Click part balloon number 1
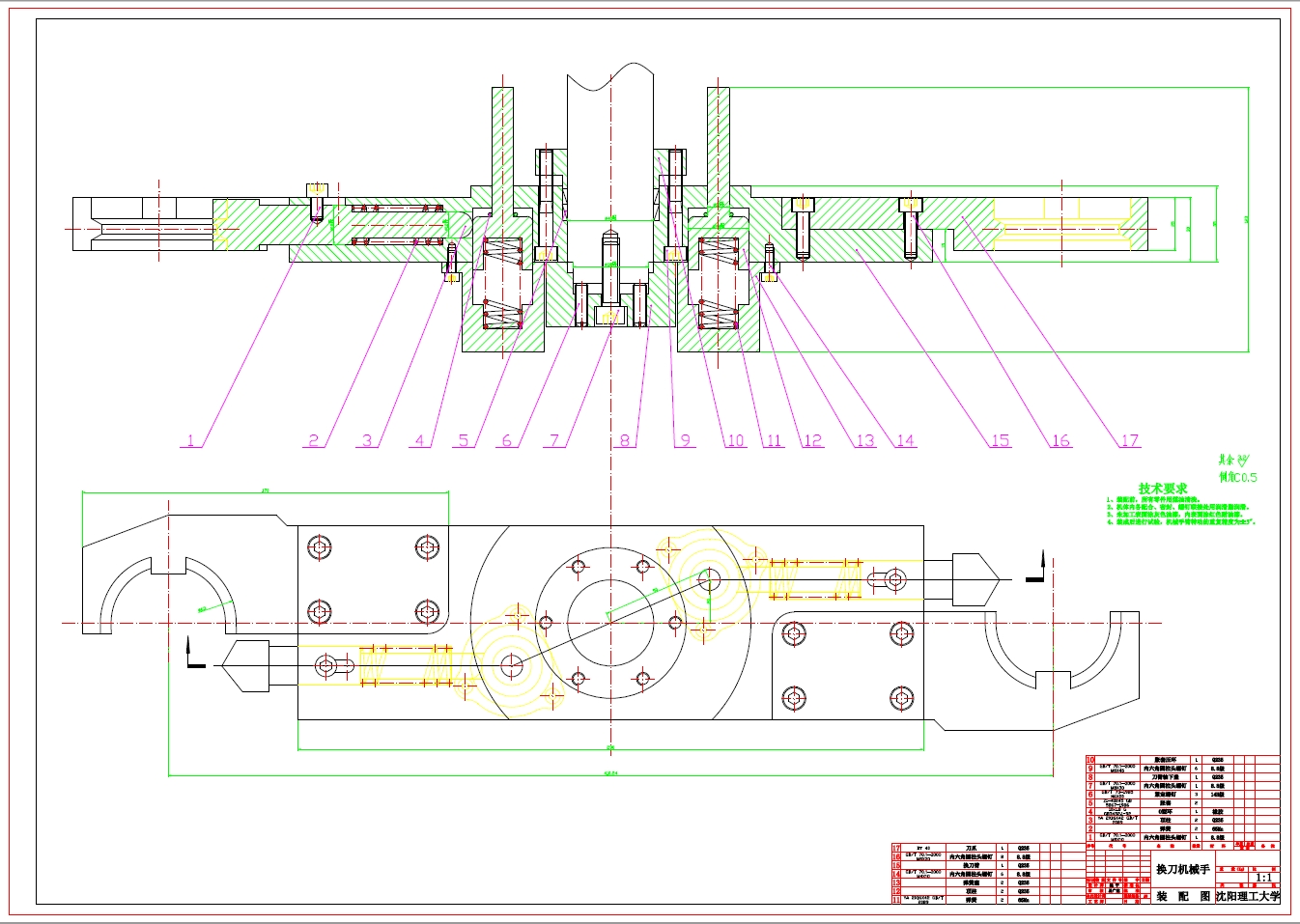1300x924 pixels. pyautogui.click(x=190, y=440)
